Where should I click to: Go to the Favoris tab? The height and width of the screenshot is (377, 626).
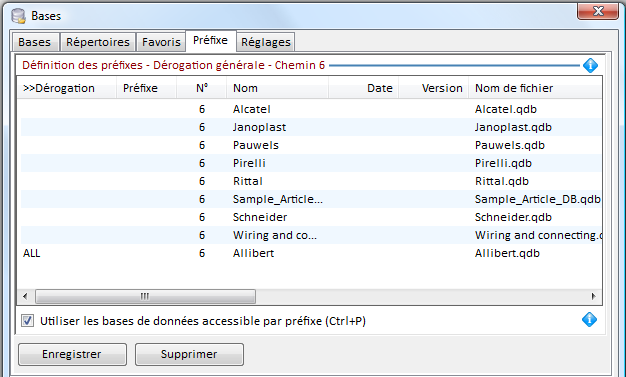pyautogui.click(x=161, y=42)
